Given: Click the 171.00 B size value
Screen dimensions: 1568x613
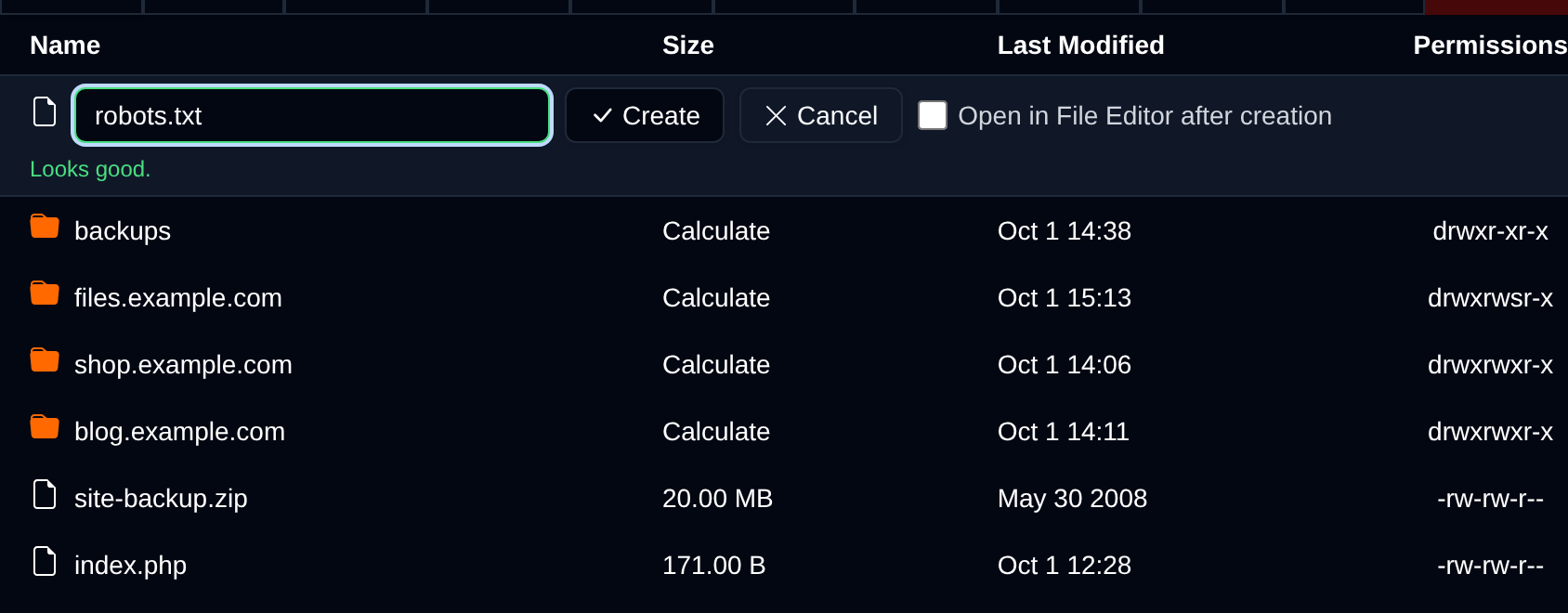Looking at the screenshot, I should pyautogui.click(x=713, y=566).
